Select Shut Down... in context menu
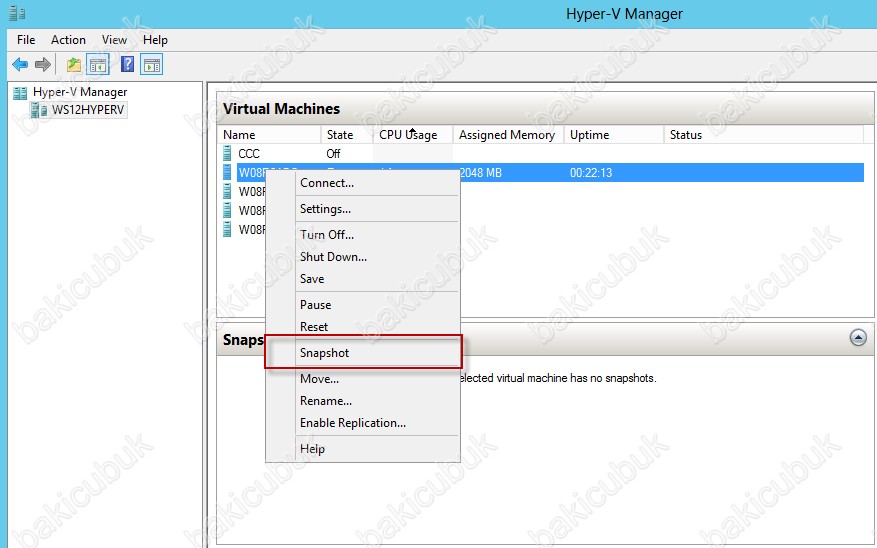The height and width of the screenshot is (548, 877). click(362, 257)
